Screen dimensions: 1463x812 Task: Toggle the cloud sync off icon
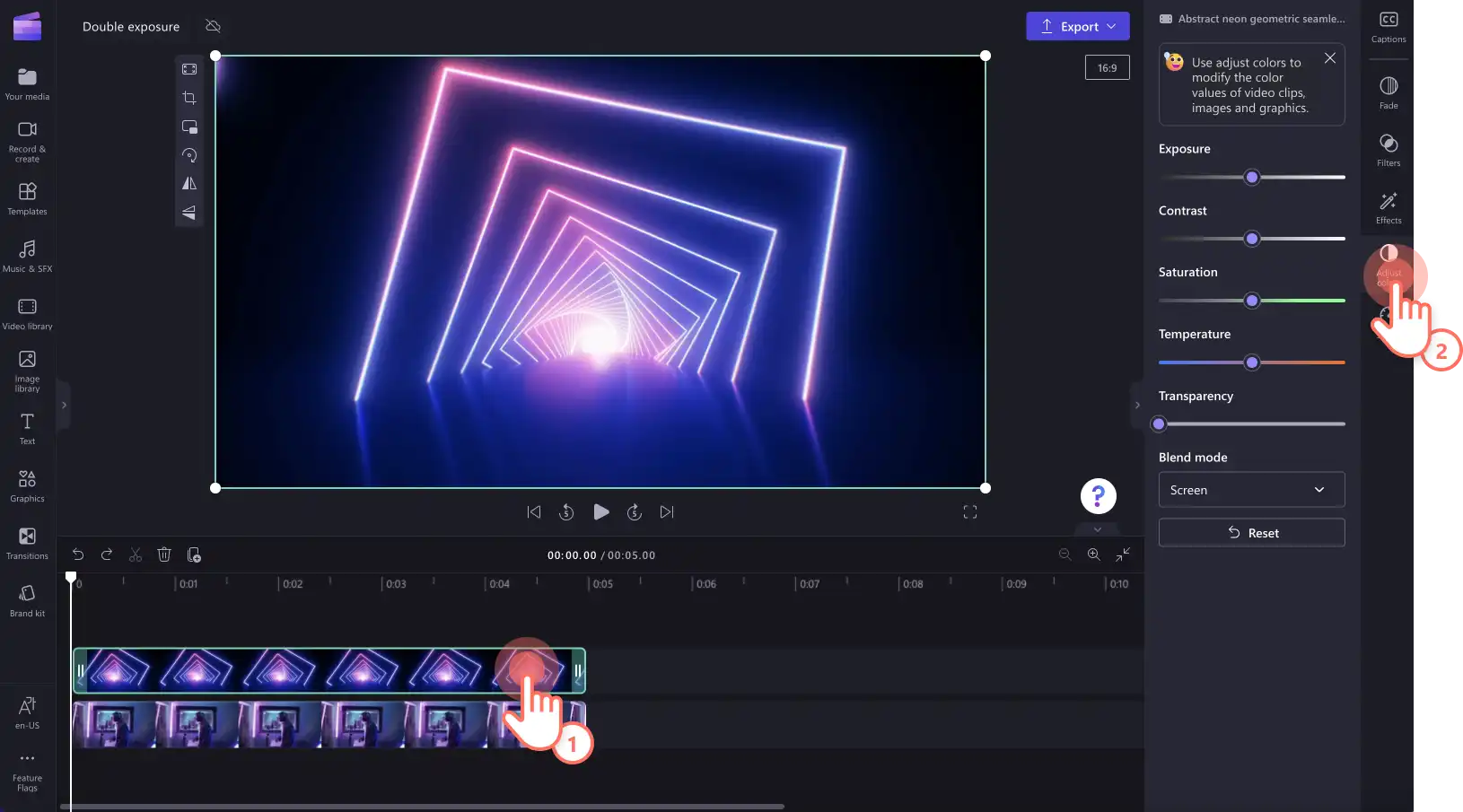[x=213, y=26]
